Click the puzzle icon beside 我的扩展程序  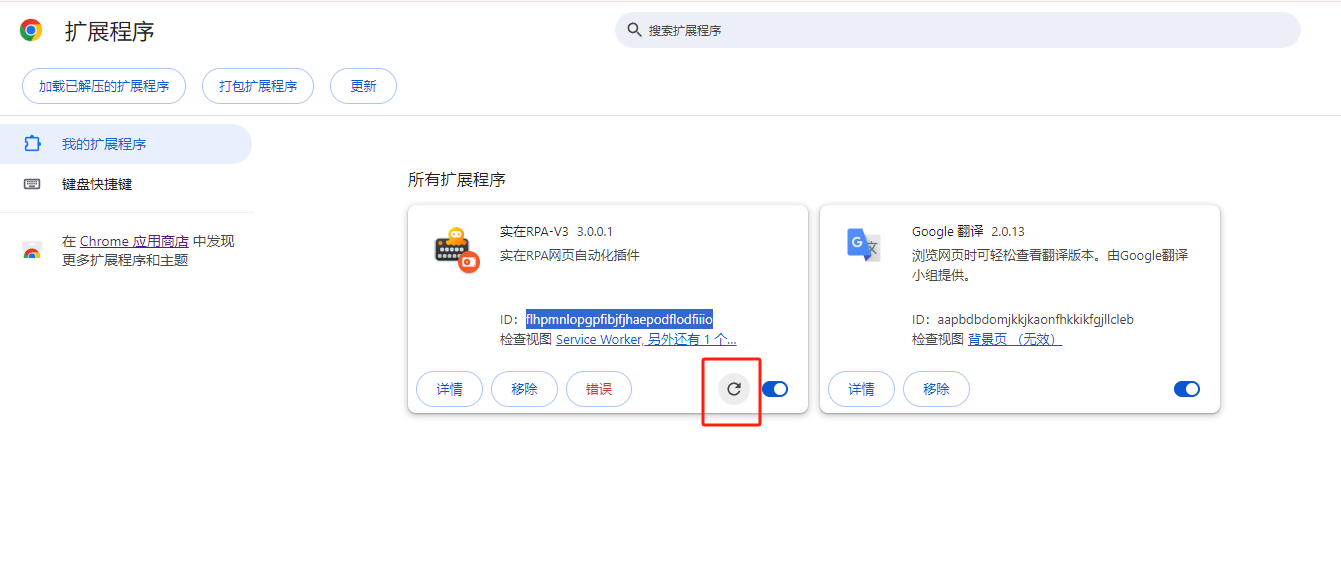32,144
